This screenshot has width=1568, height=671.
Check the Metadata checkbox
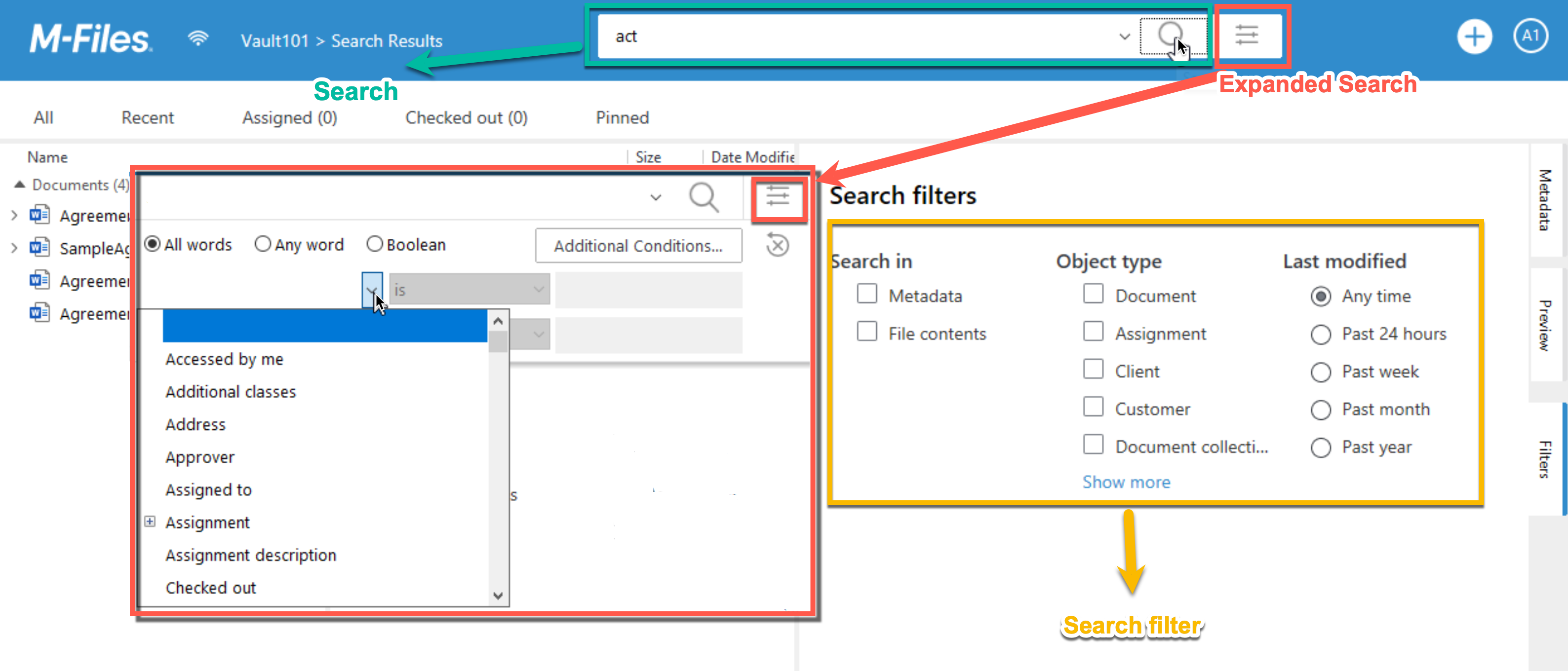click(x=867, y=294)
